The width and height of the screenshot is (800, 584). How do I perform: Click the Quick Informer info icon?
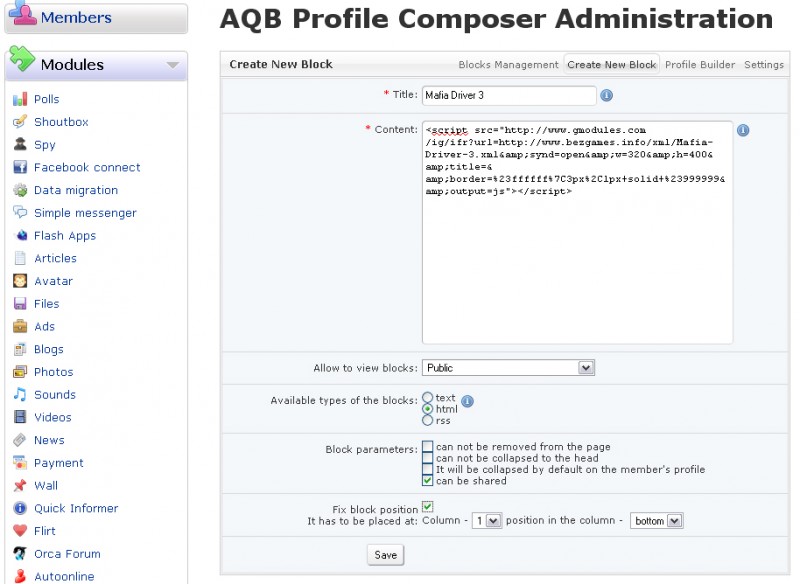(x=20, y=508)
